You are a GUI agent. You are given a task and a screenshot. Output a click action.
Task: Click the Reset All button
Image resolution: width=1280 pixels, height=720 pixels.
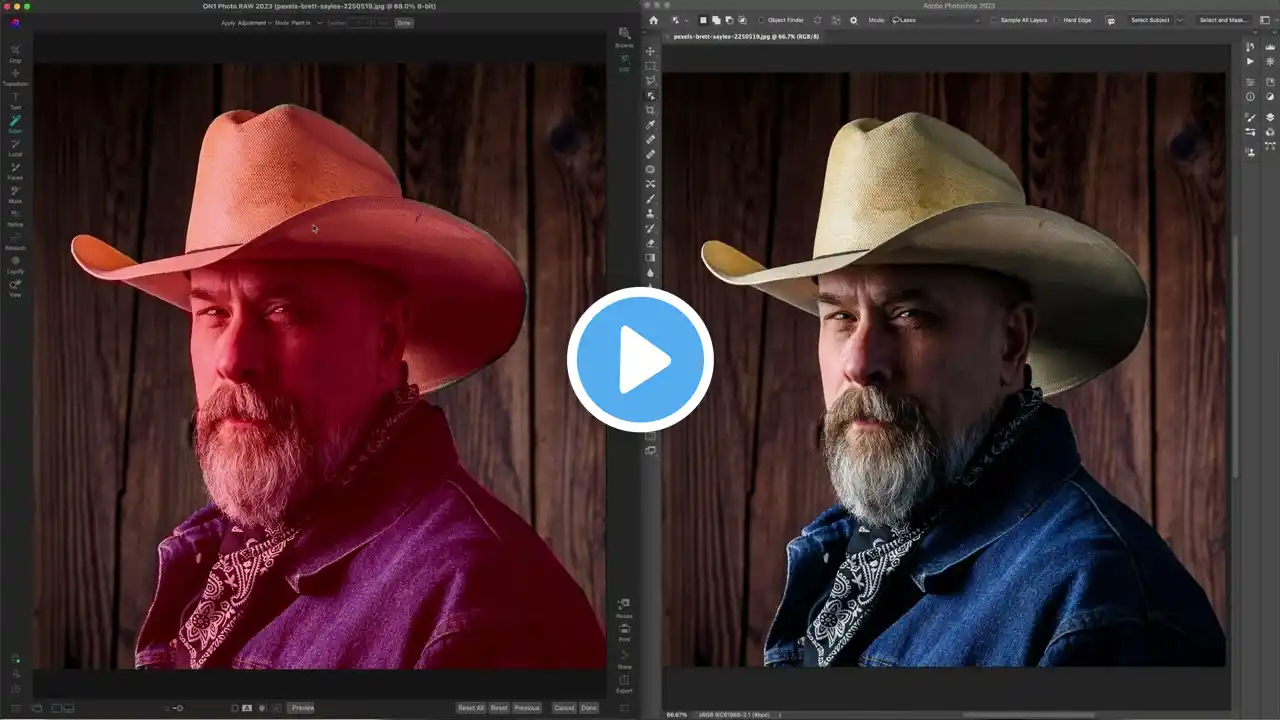click(x=470, y=708)
